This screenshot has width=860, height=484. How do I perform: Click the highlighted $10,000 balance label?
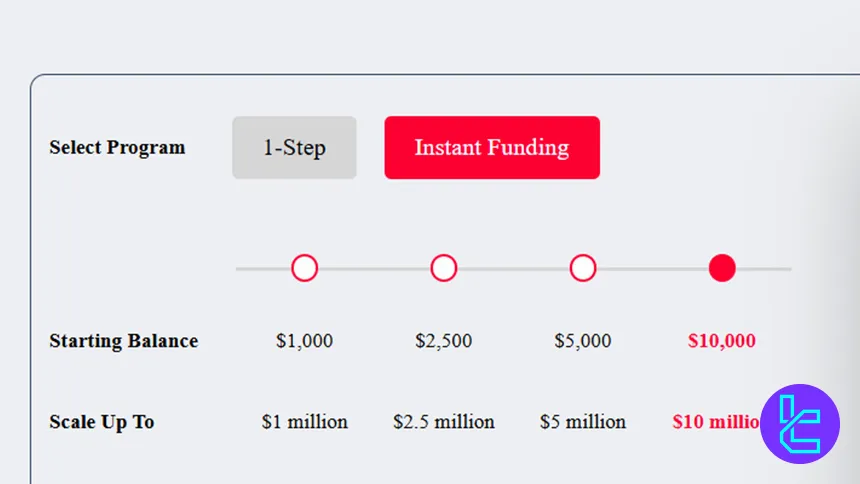pyautogui.click(x=722, y=341)
